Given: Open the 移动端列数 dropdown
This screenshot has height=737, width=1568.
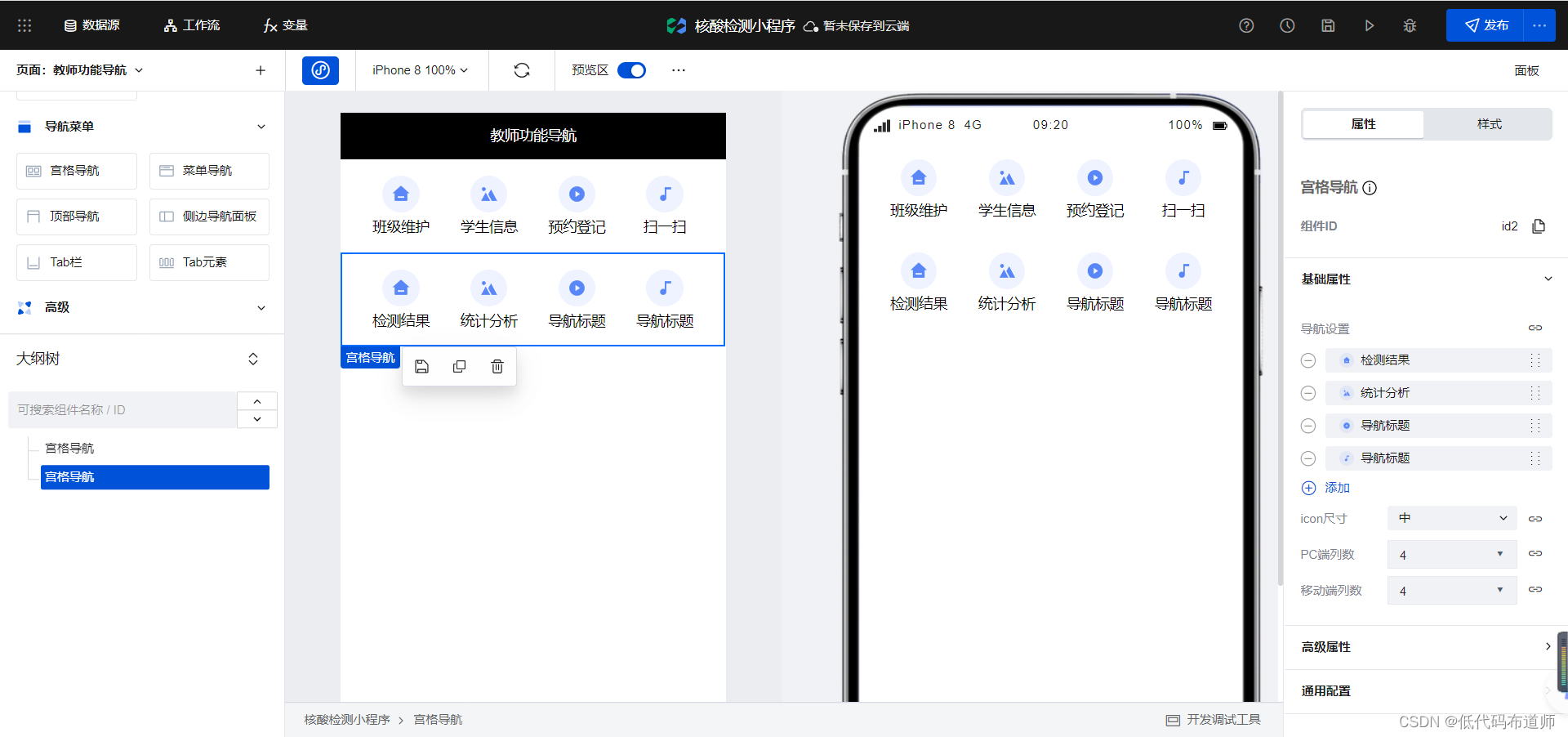Looking at the screenshot, I should 1452,591.
